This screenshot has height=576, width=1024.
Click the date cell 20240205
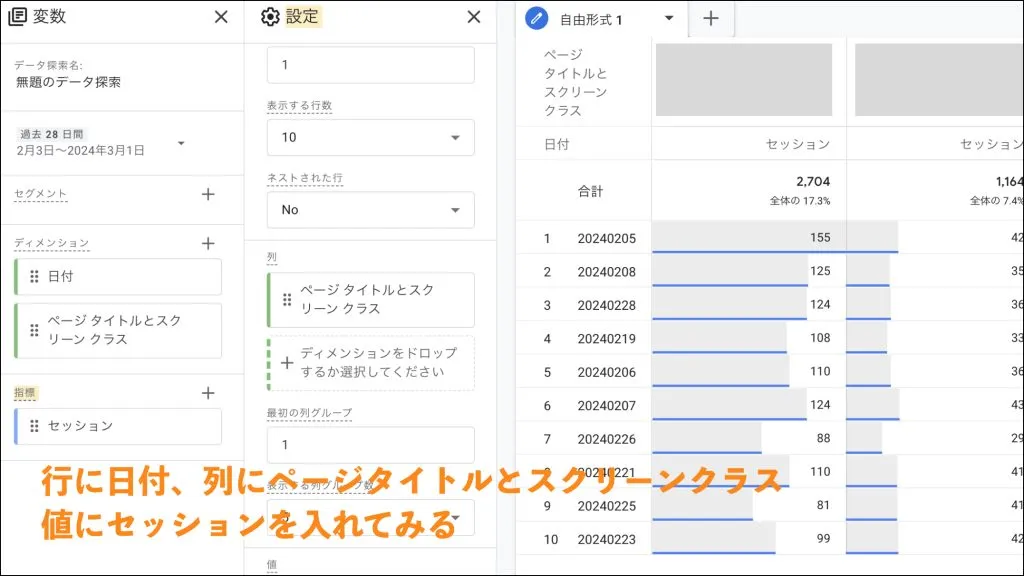pyautogui.click(x=607, y=238)
